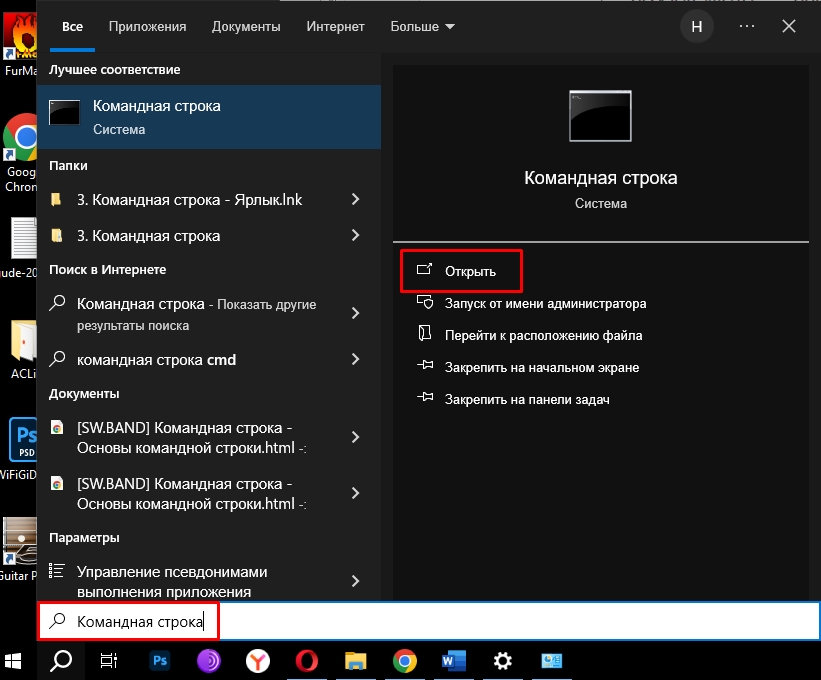Click the Opera browser taskbar icon
The width and height of the screenshot is (821, 680).
tap(307, 660)
